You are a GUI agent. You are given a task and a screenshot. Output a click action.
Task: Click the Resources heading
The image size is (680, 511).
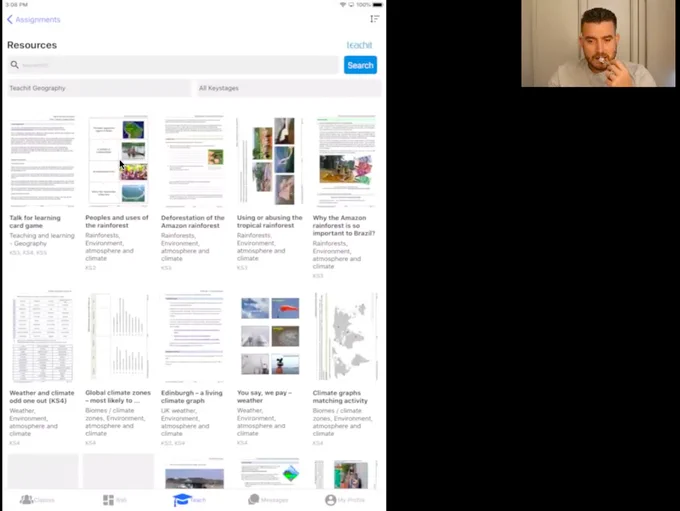pos(32,45)
